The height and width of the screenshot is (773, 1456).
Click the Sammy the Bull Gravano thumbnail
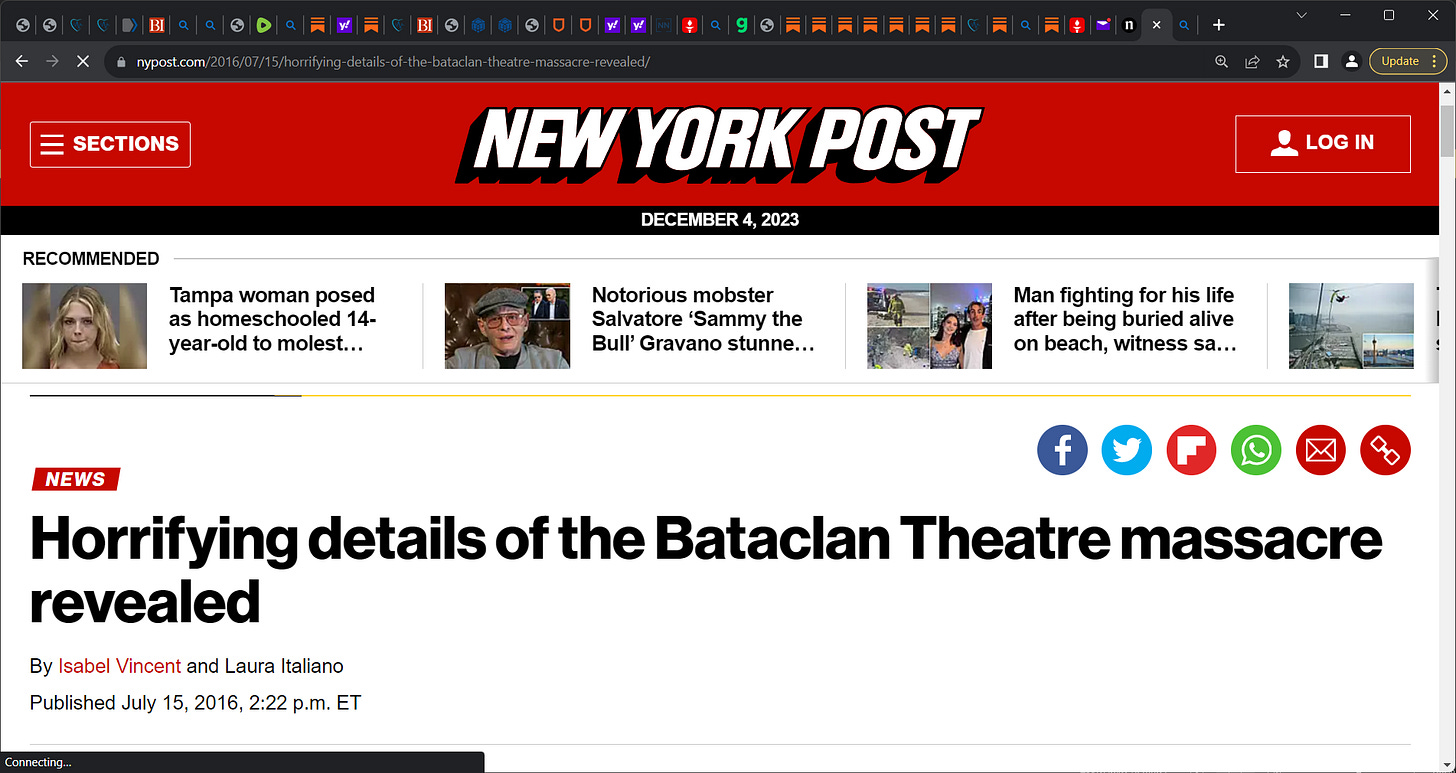point(507,326)
